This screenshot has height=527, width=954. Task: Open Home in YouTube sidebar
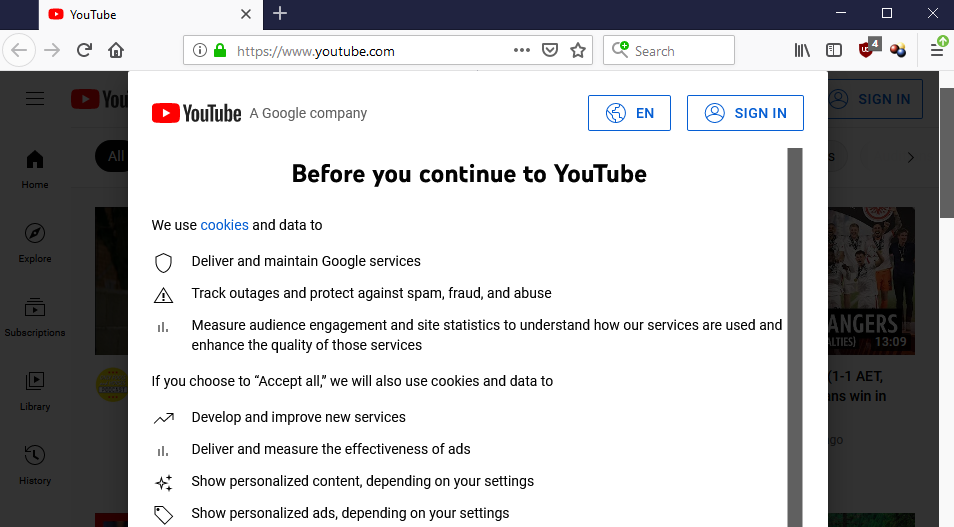(x=35, y=169)
